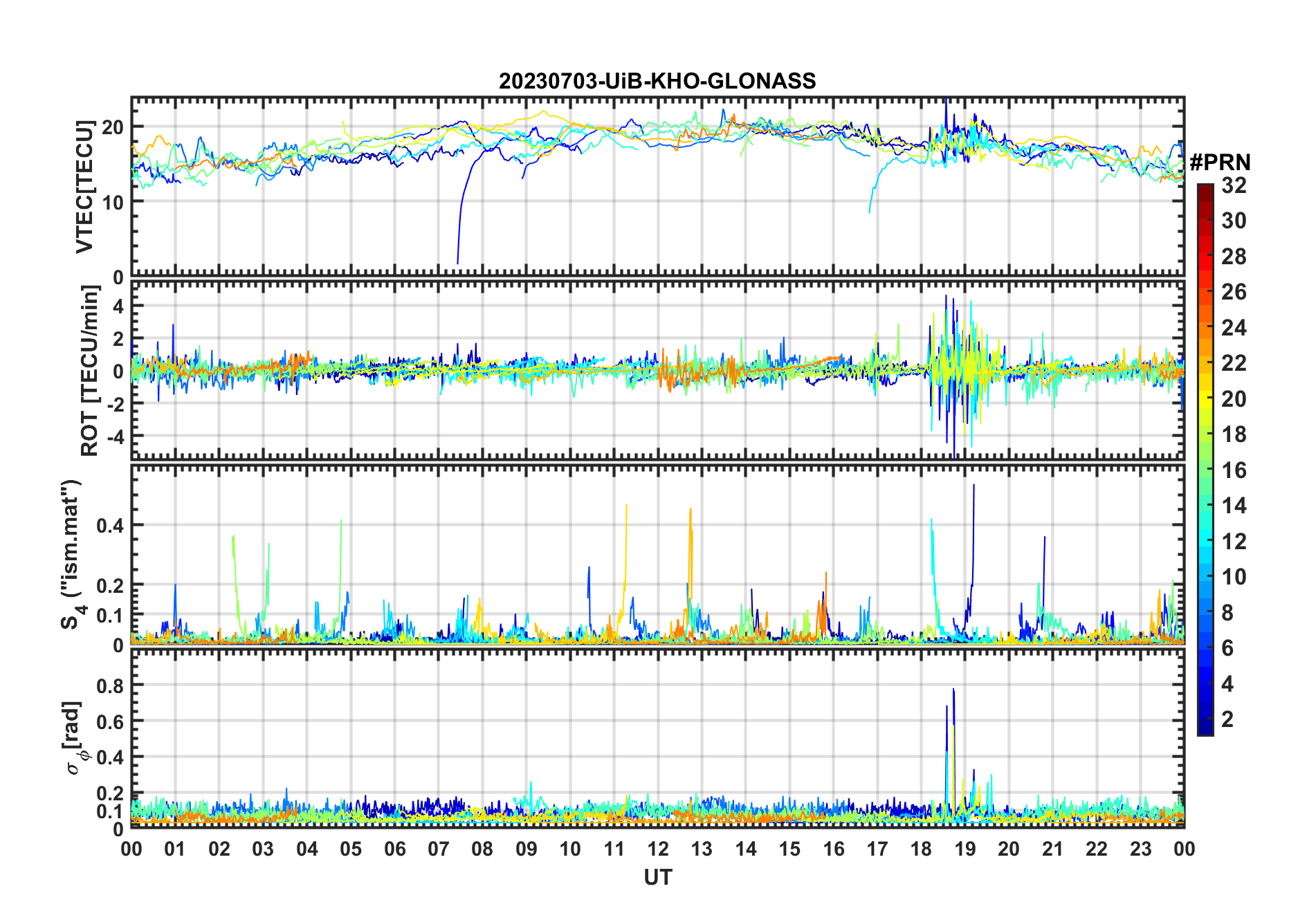The image size is (1316, 920).
Task: Click colorbar tick label 12
Action: tap(1234, 541)
